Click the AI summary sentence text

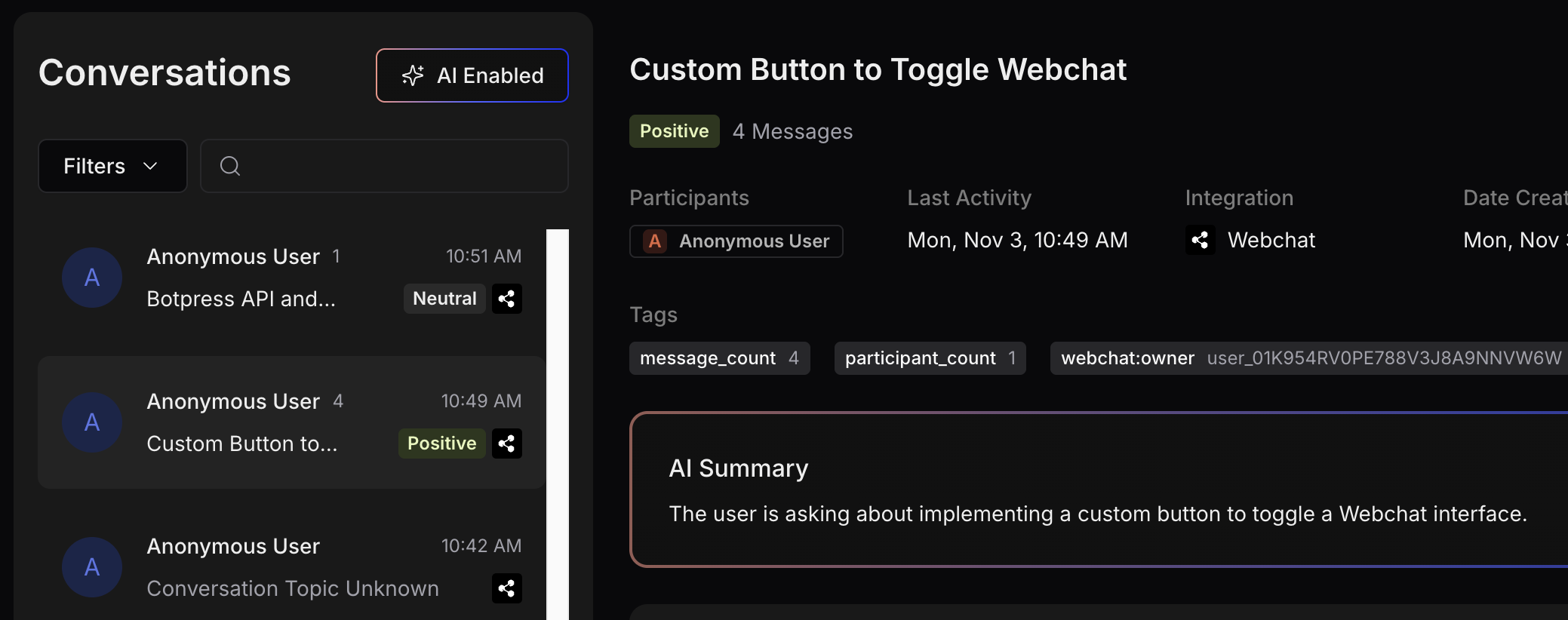tap(1098, 514)
